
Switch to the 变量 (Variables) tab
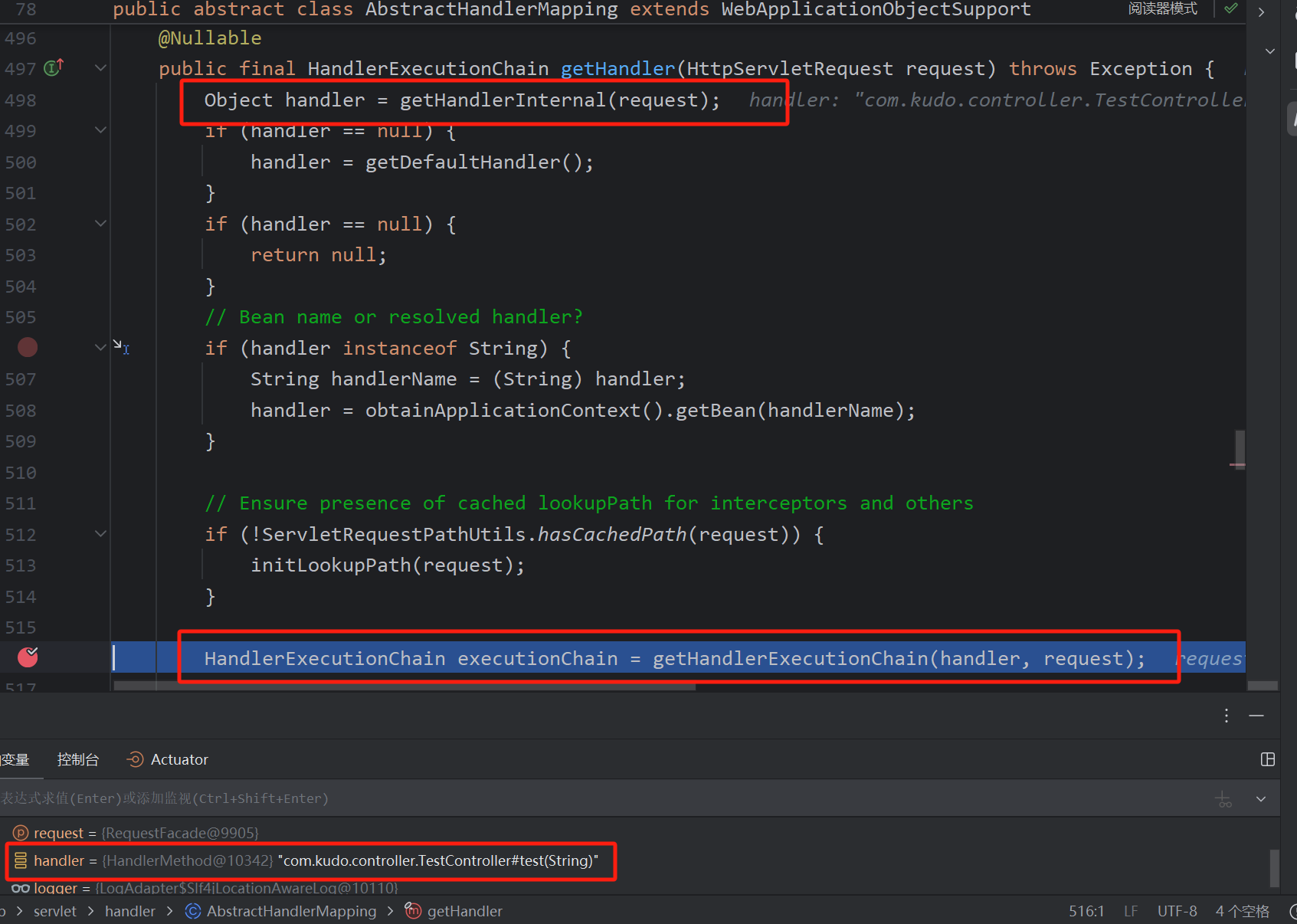(x=15, y=759)
